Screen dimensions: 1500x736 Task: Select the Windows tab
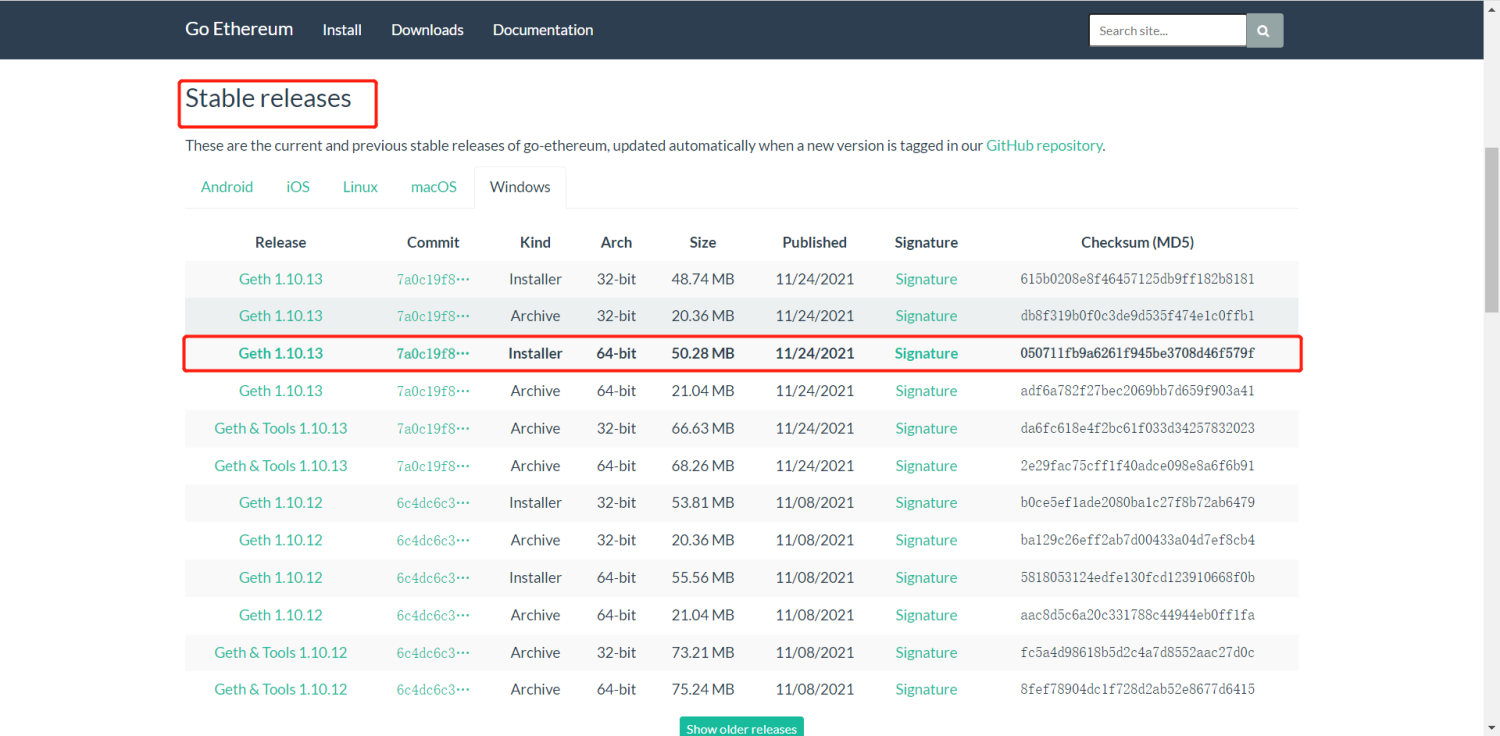pyautogui.click(x=520, y=187)
